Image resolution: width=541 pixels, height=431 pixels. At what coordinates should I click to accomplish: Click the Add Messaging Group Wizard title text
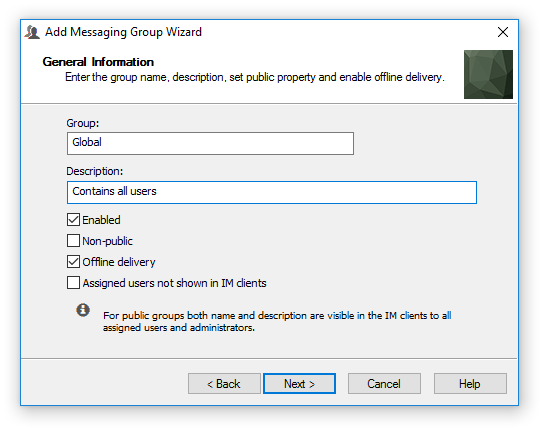coord(123,32)
